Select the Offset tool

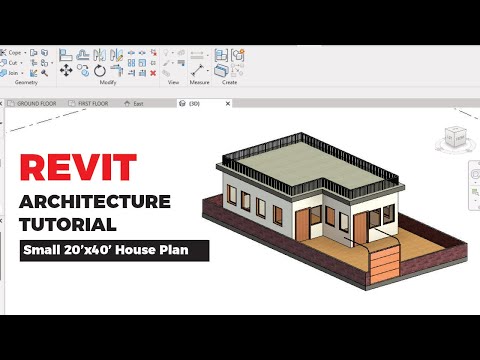pyautogui.click(x=82, y=55)
